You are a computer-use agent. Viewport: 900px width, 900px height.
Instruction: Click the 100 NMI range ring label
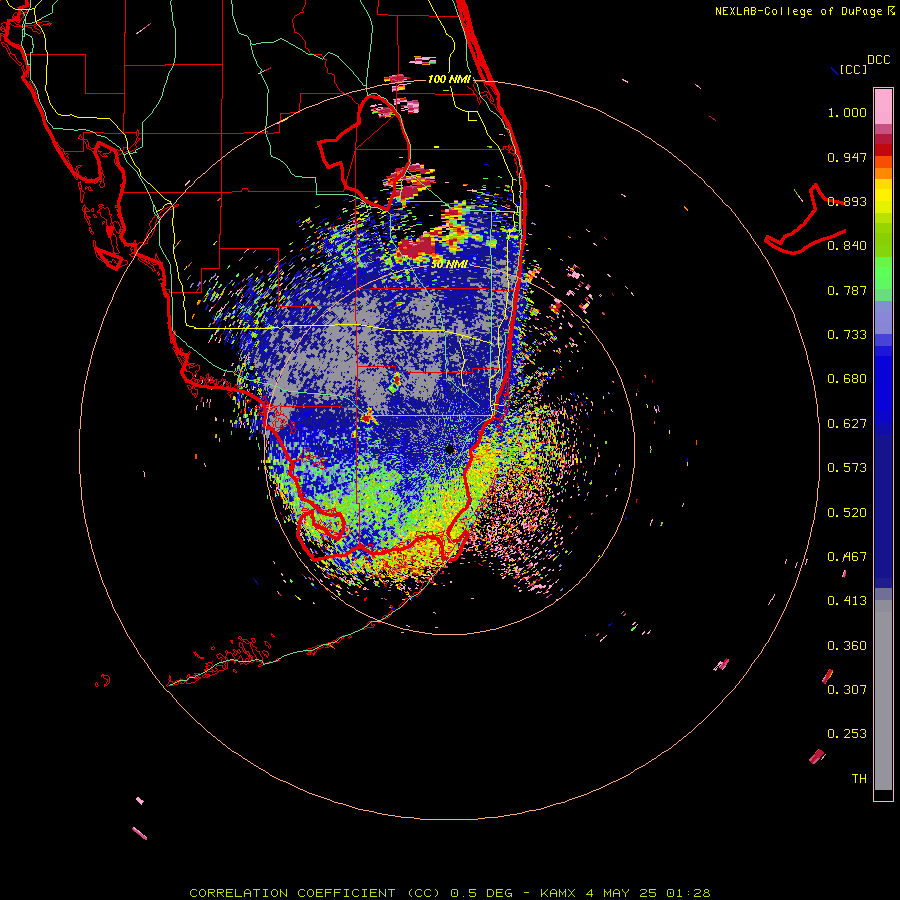449,79
